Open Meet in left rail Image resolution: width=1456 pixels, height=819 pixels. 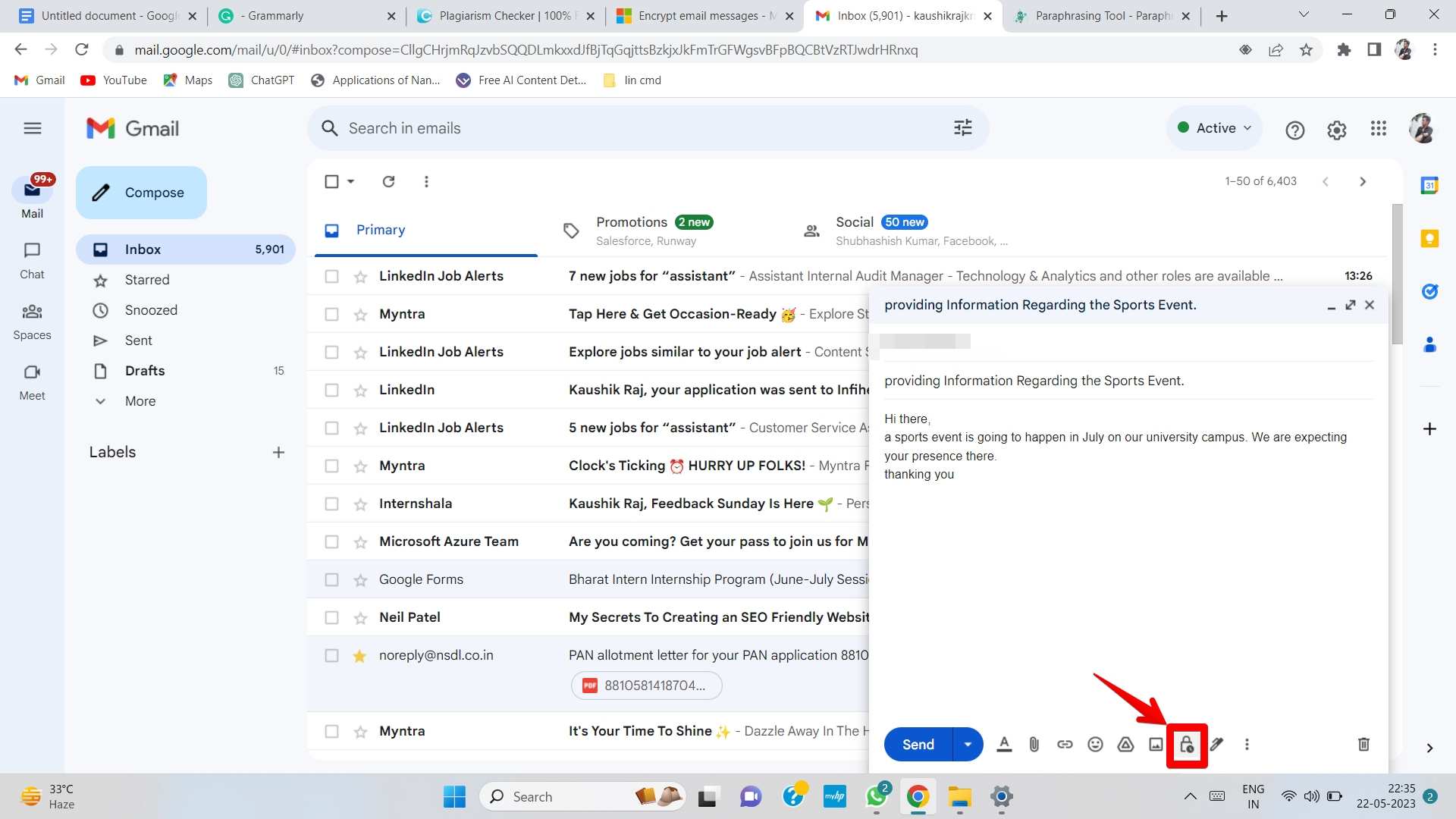[32, 383]
